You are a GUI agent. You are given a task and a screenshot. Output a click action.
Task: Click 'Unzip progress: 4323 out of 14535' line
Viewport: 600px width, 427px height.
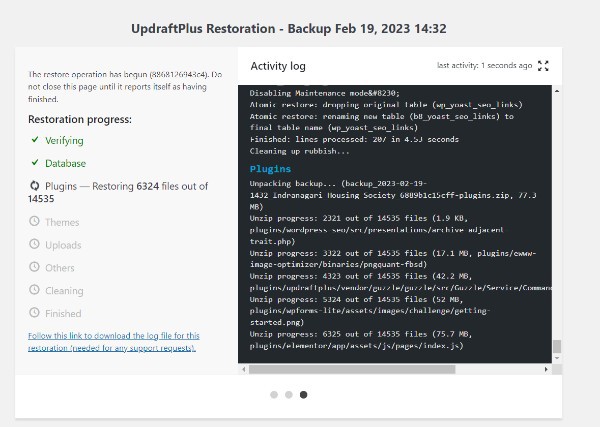coord(401,282)
